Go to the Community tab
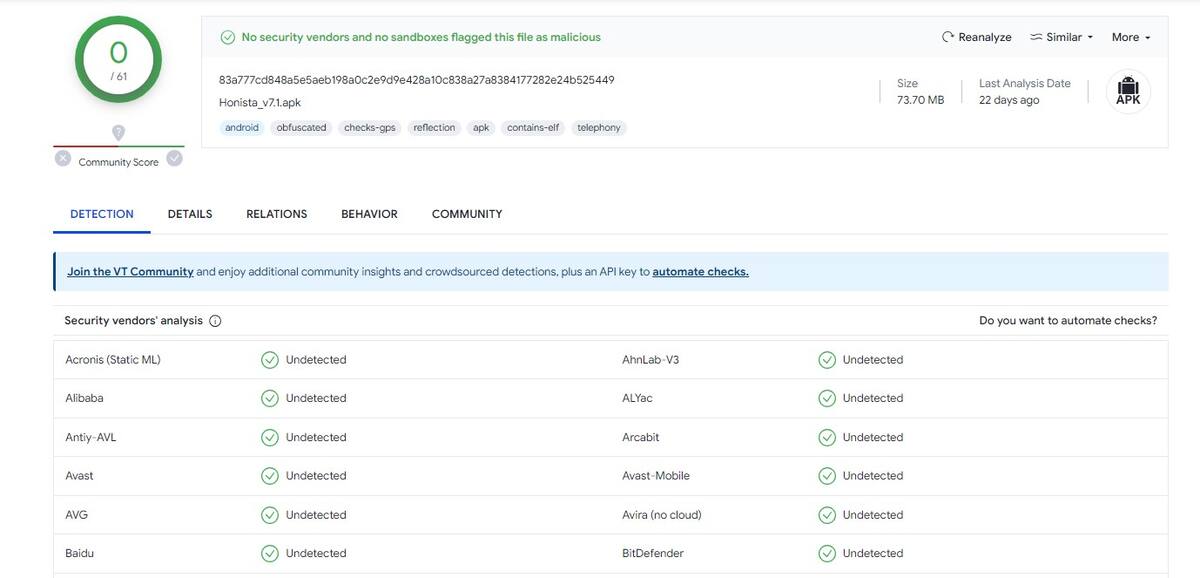1200x578 pixels. pos(467,214)
